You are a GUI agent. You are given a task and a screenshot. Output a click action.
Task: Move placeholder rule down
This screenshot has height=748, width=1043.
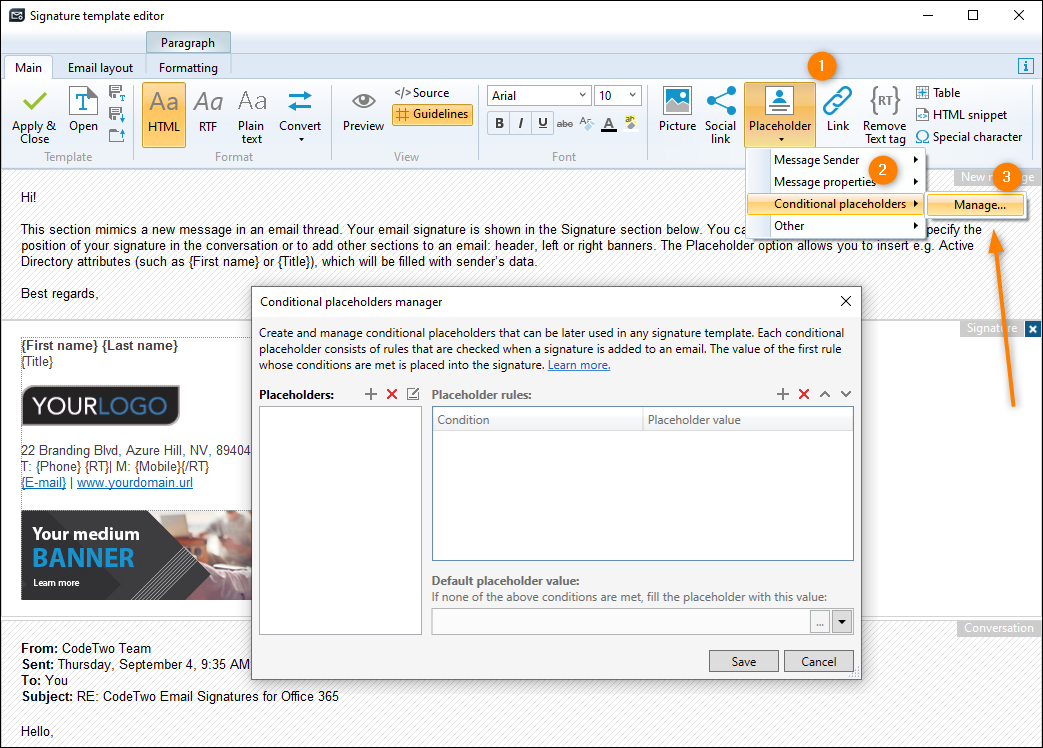point(845,394)
